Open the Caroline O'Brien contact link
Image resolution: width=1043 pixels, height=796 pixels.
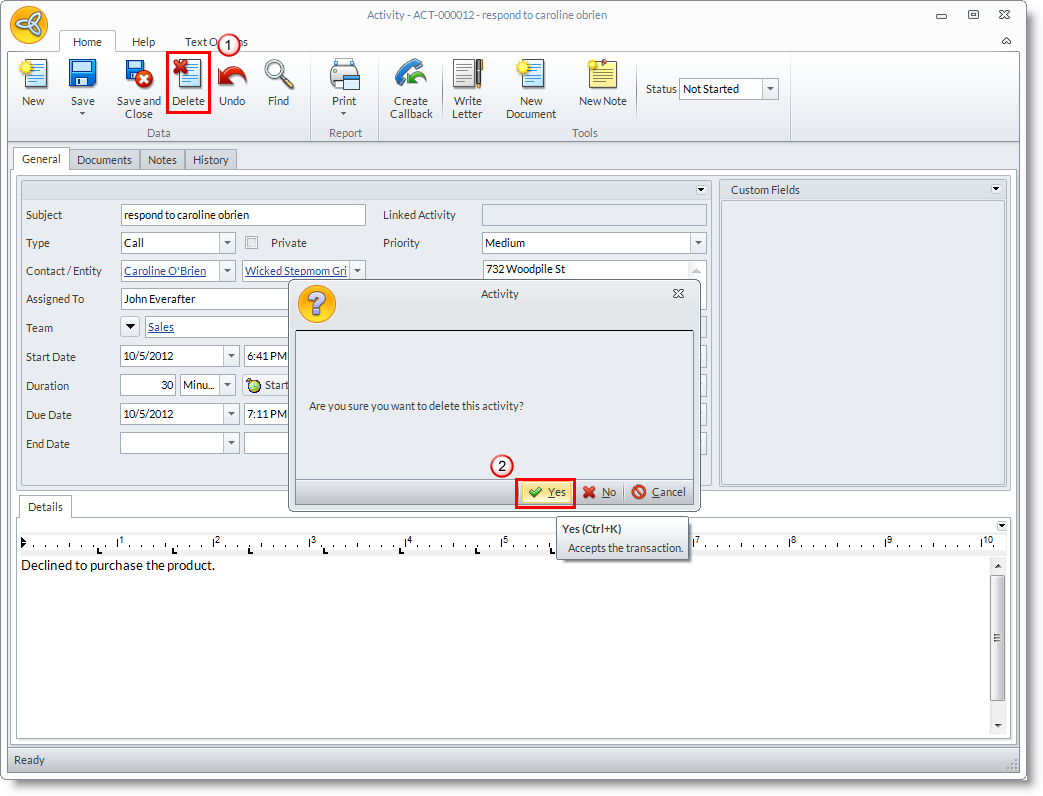point(165,271)
